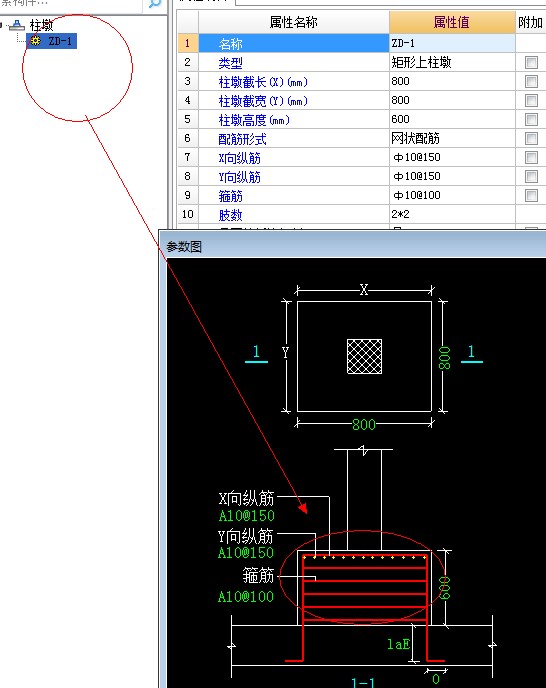
Task: Click the 矩形上柱墩 type value
Action: (x=421, y=62)
